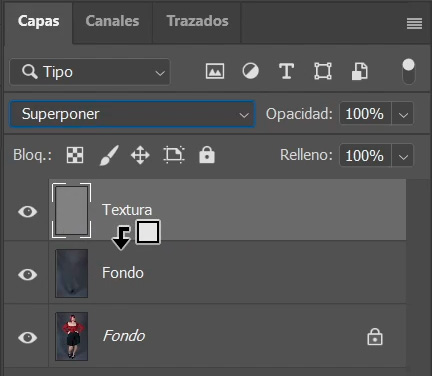Filter for adjustment layers icon
The height and width of the screenshot is (376, 432).
(x=250, y=71)
